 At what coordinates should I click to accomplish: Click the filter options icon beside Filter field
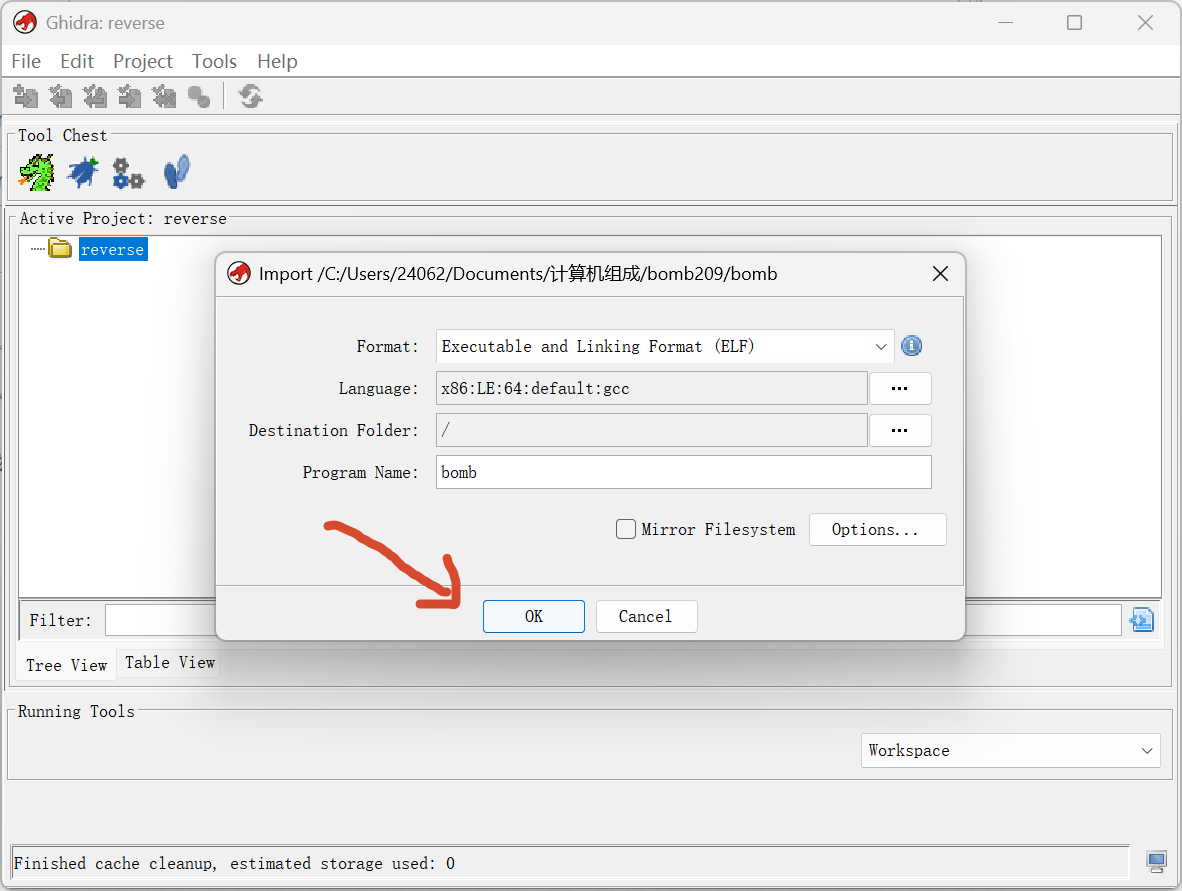(1141, 620)
